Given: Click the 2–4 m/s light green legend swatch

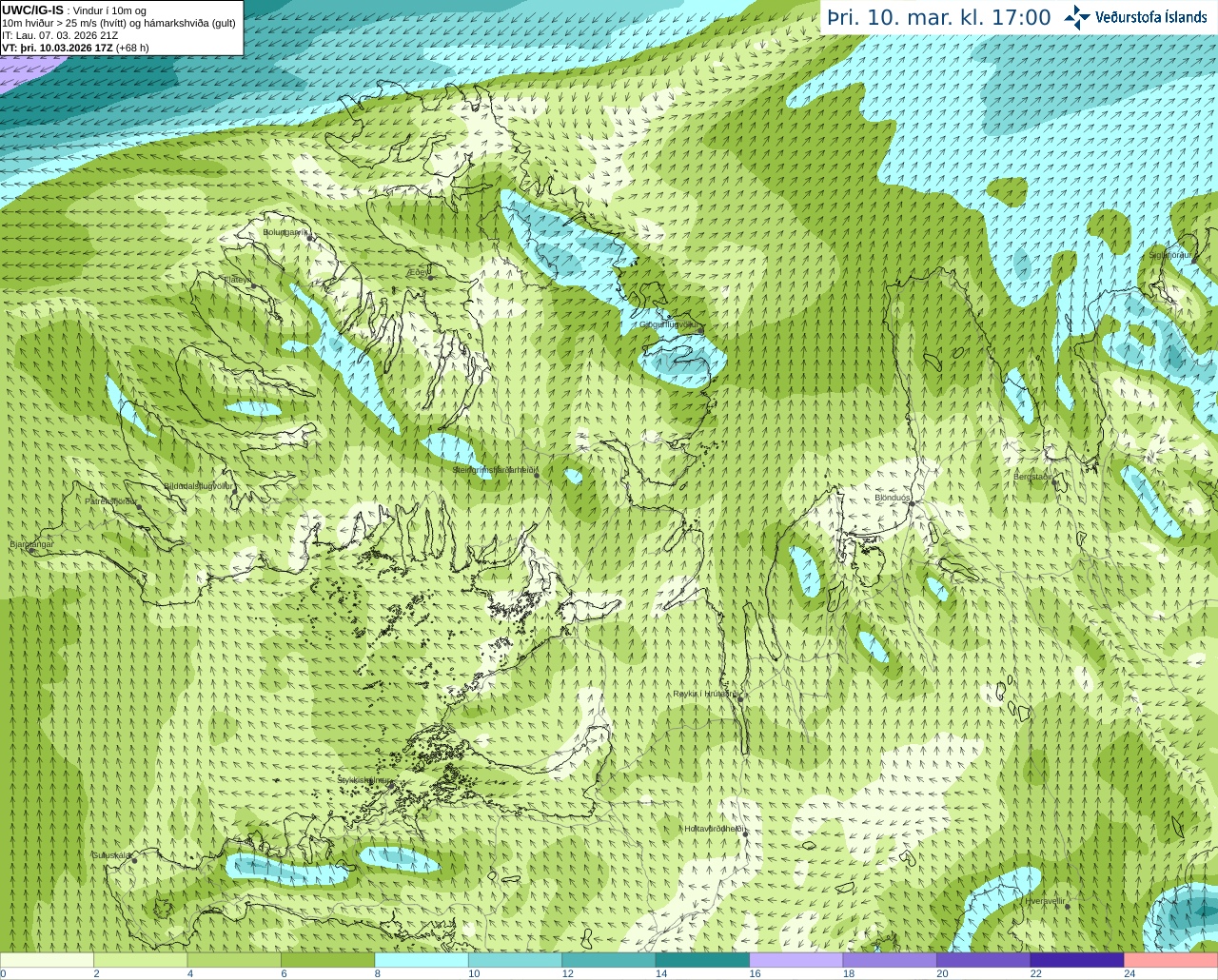Looking at the screenshot, I should 141,960.
